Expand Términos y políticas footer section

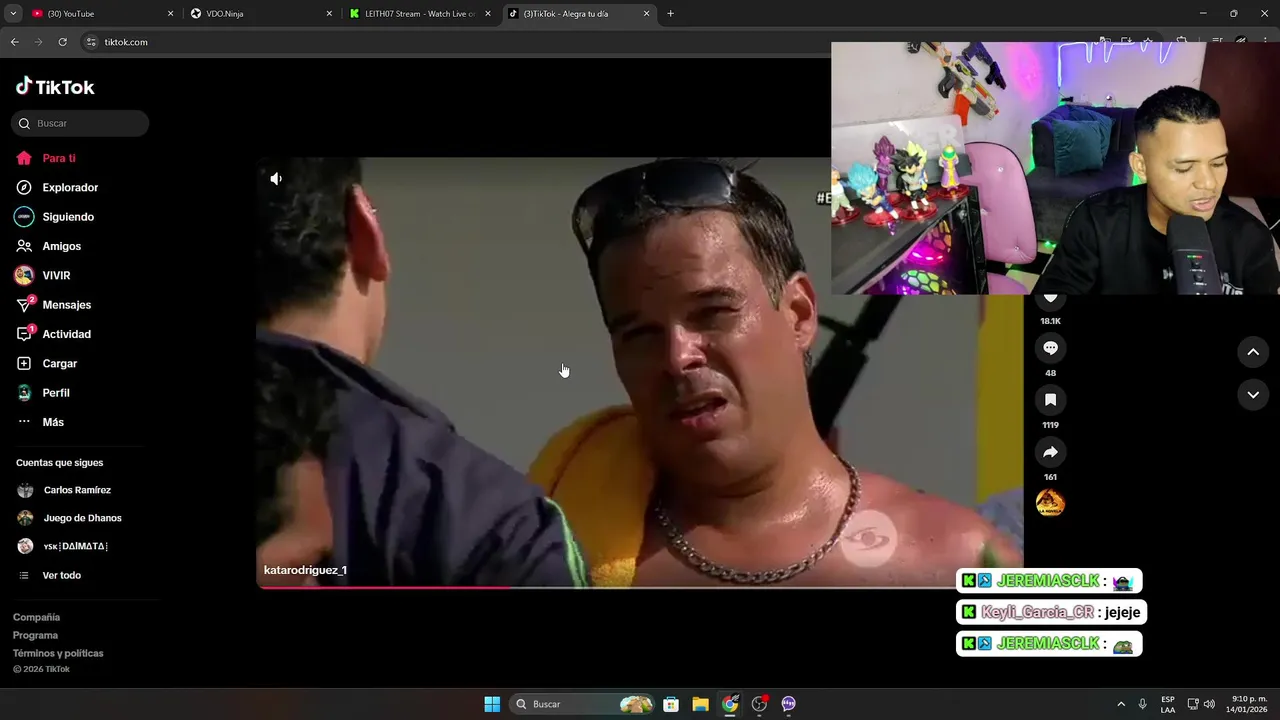58,653
